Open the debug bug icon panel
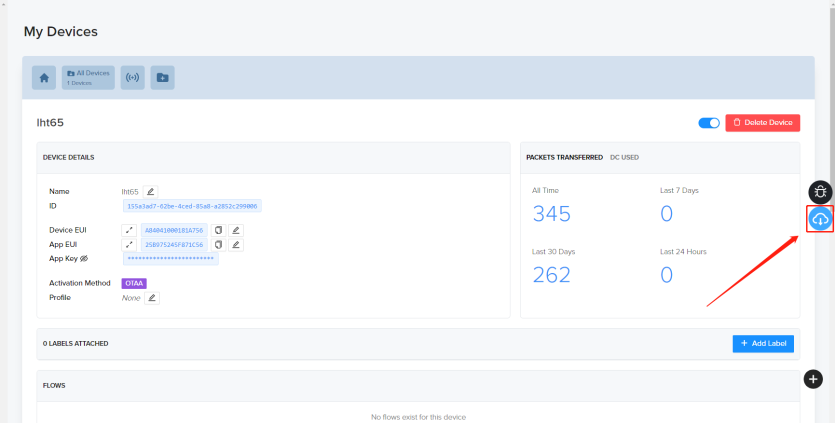This screenshot has width=835, height=423. (820, 192)
